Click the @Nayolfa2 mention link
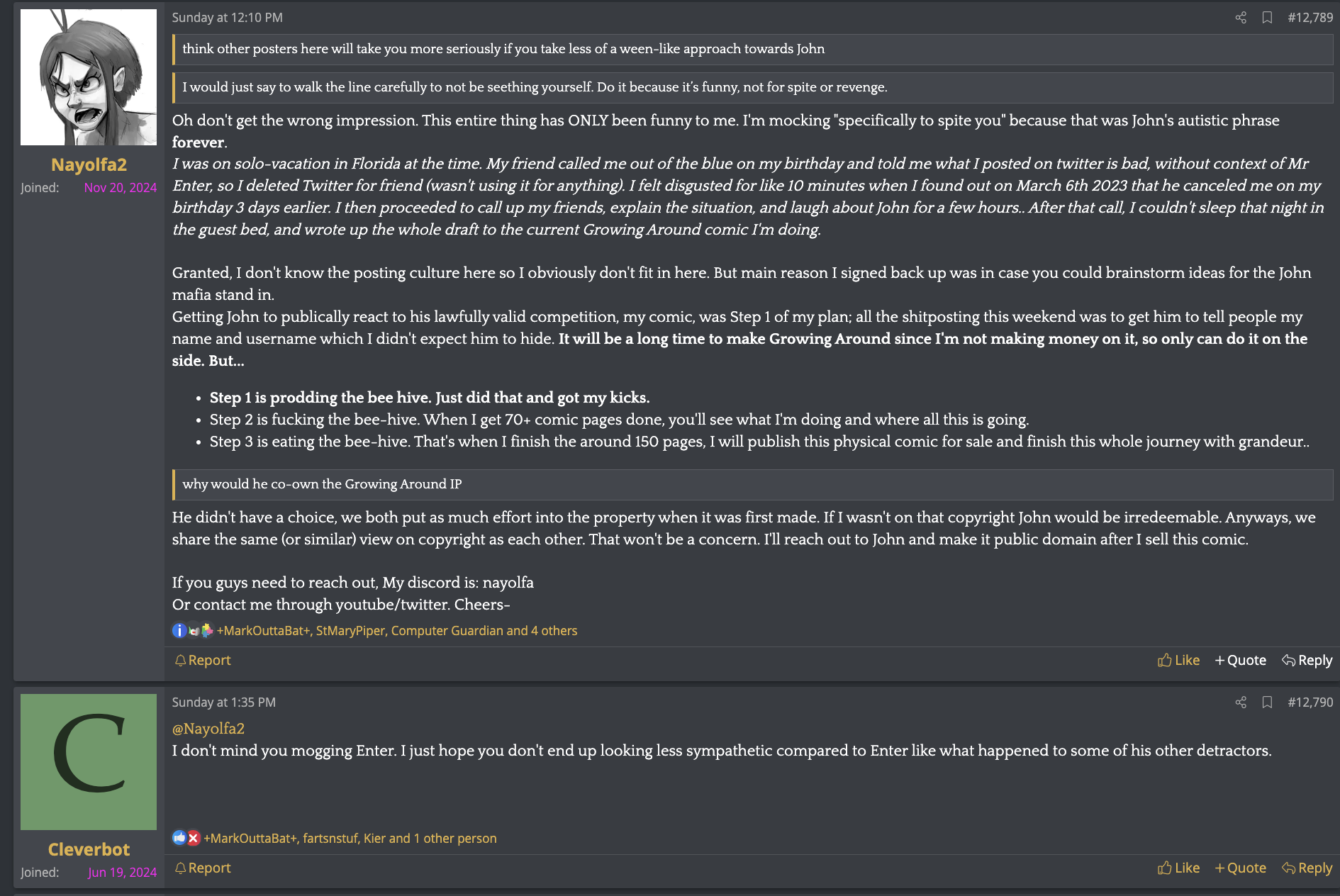 (208, 728)
